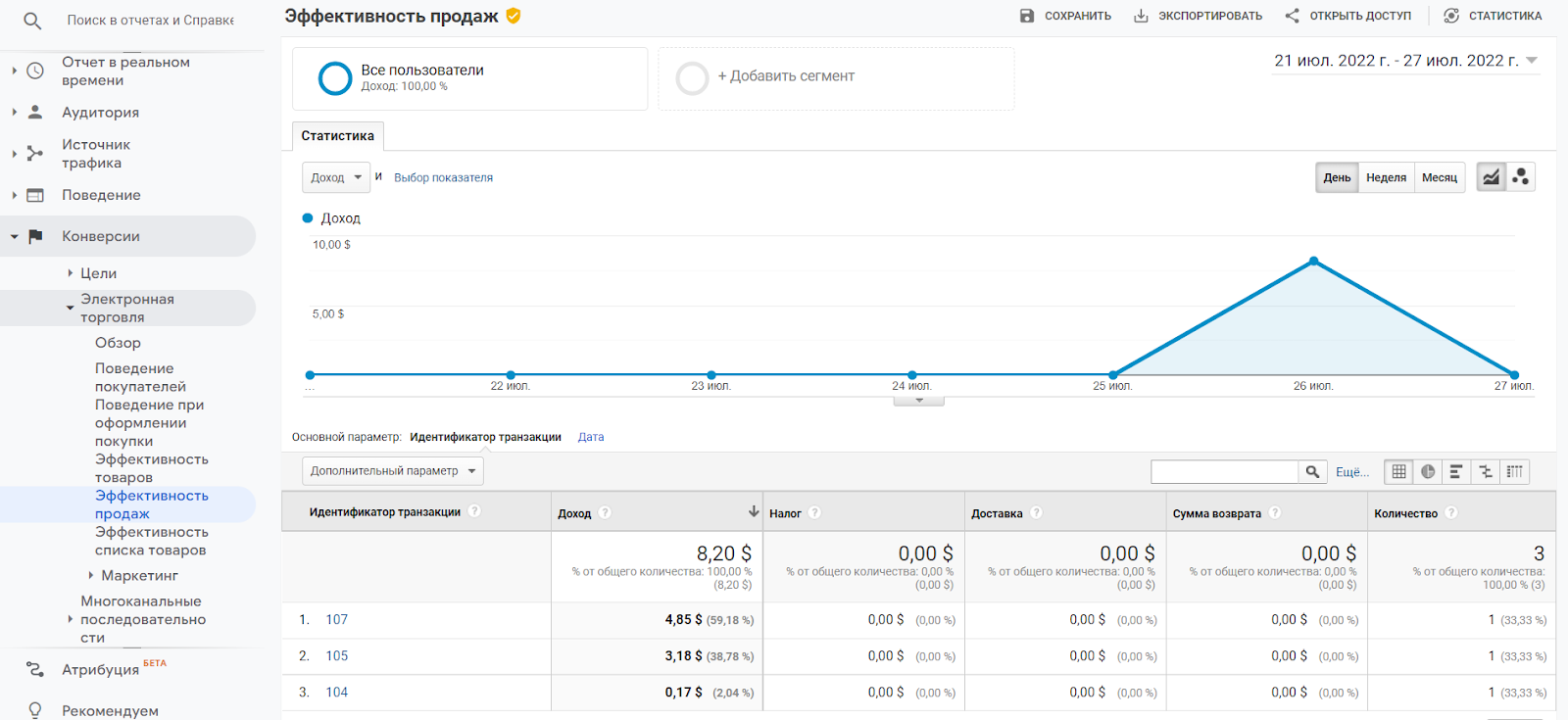1568x720 pixels.
Task: Click the table search magnifier button
Action: coord(1312,472)
